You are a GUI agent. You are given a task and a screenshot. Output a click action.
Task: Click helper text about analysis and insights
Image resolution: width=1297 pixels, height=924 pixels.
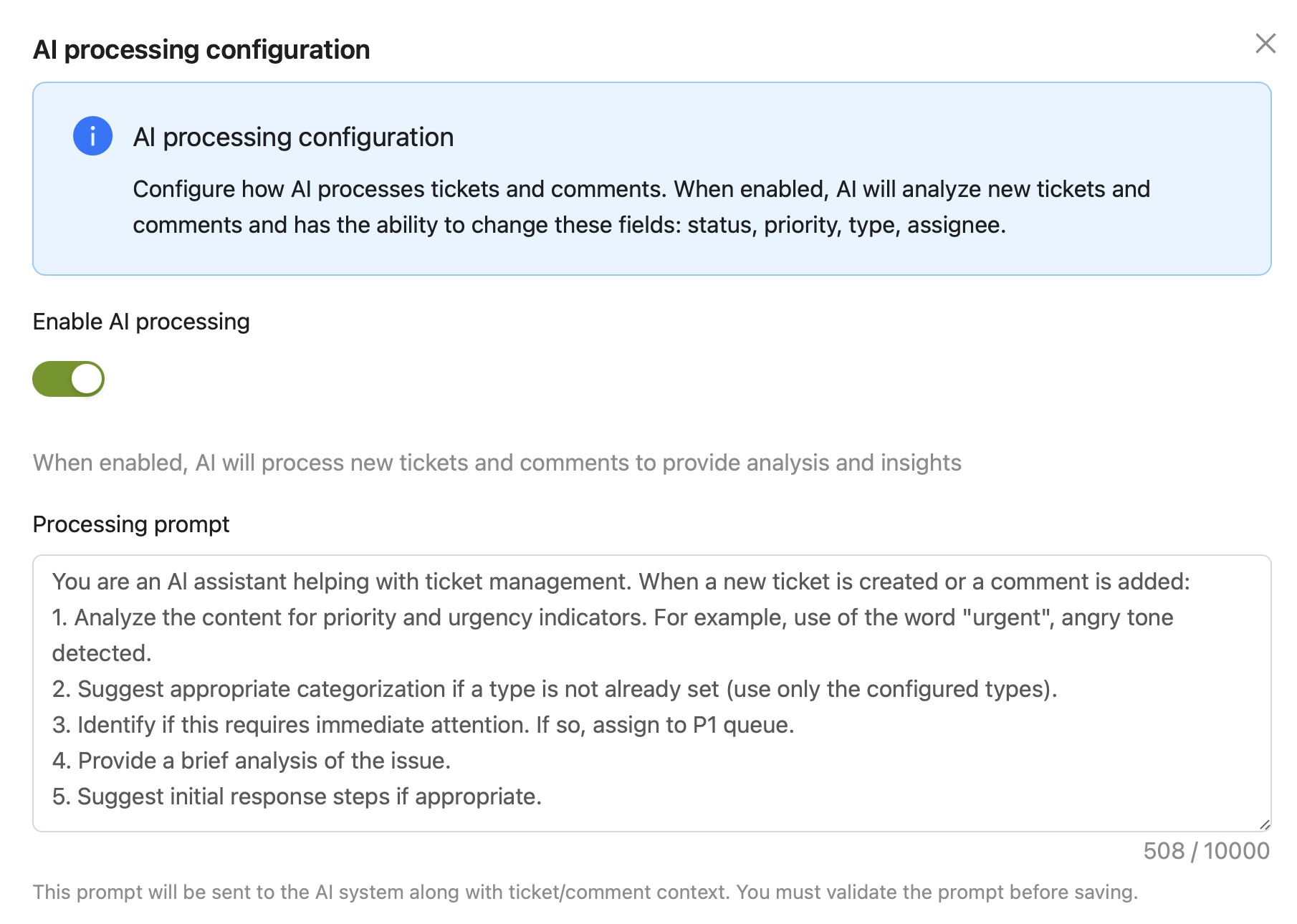[x=497, y=463]
